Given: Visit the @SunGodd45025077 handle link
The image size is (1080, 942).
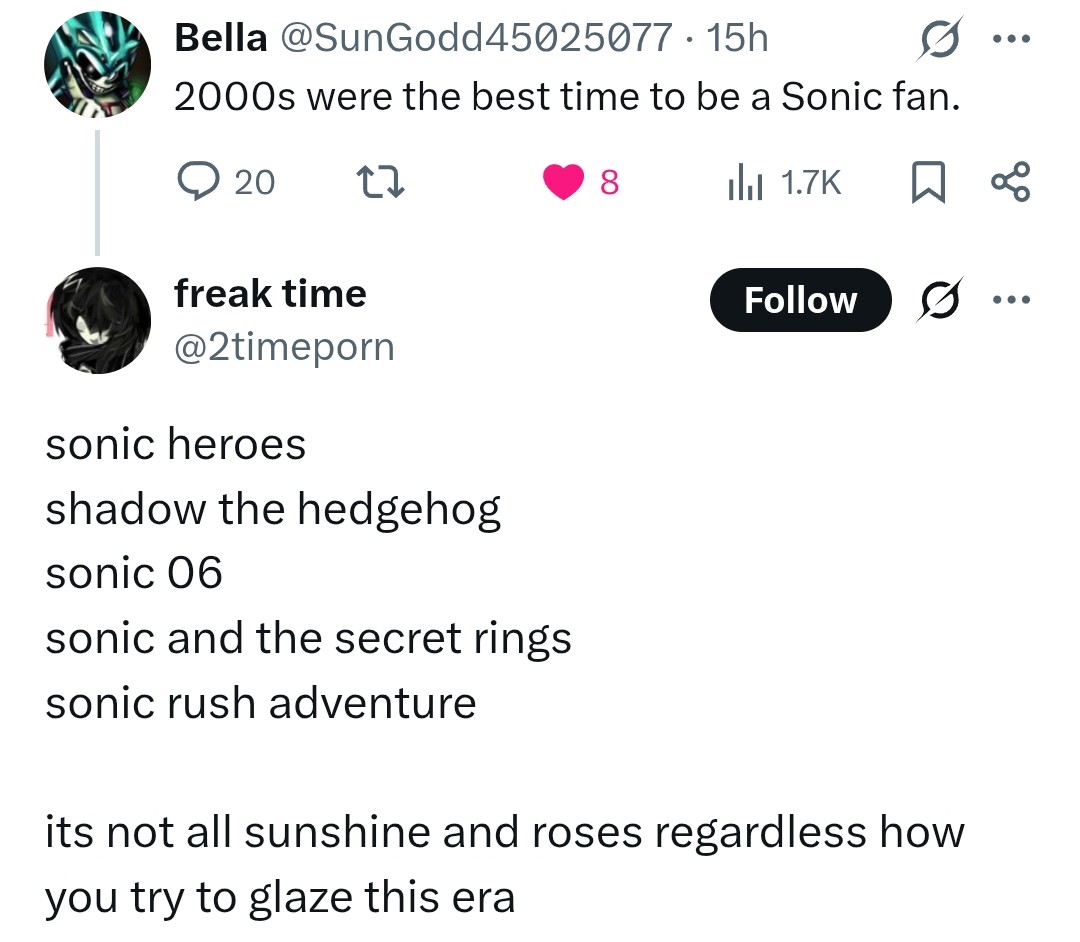Looking at the screenshot, I should pos(476,38).
